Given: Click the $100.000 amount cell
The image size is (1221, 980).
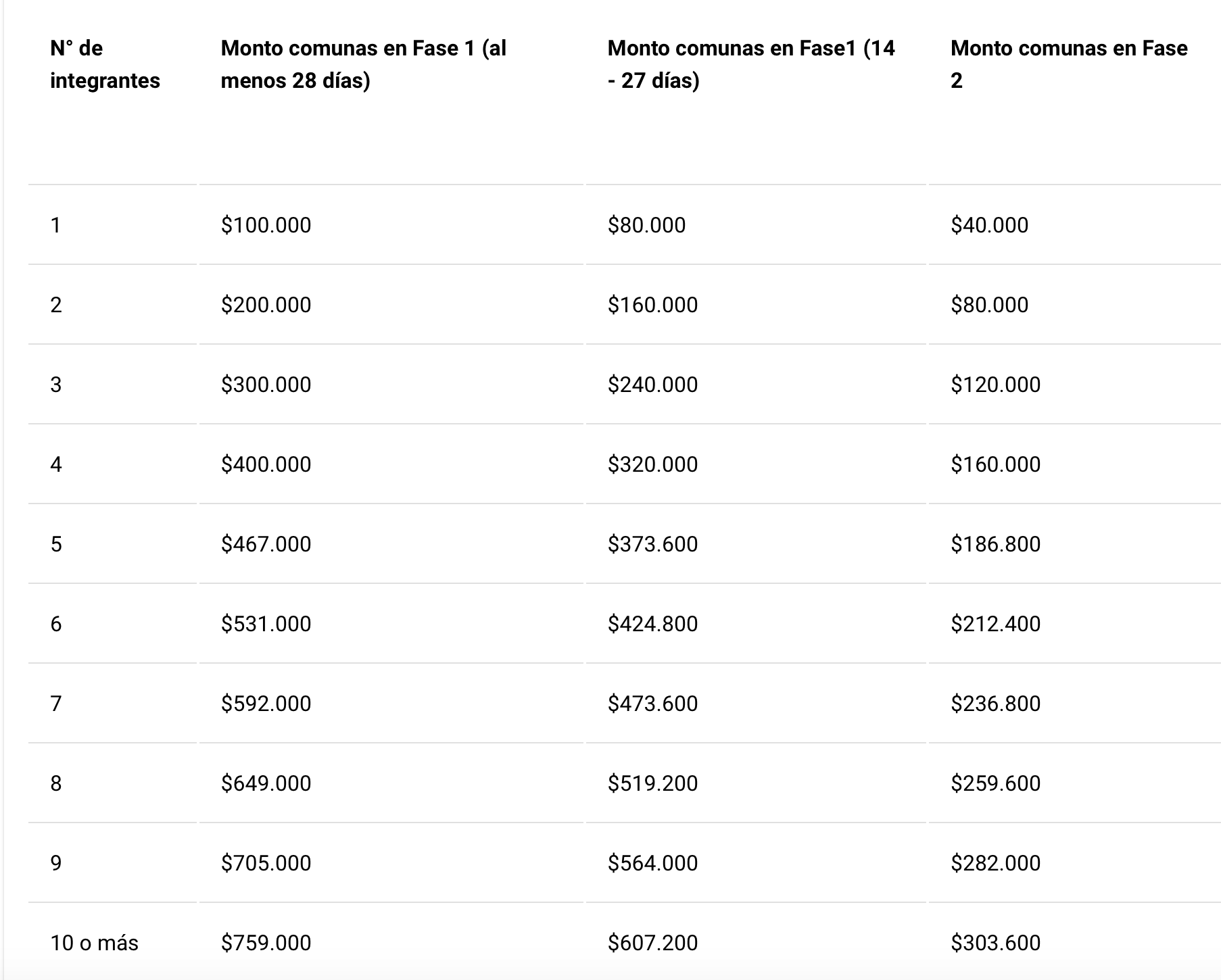Looking at the screenshot, I should [266, 225].
